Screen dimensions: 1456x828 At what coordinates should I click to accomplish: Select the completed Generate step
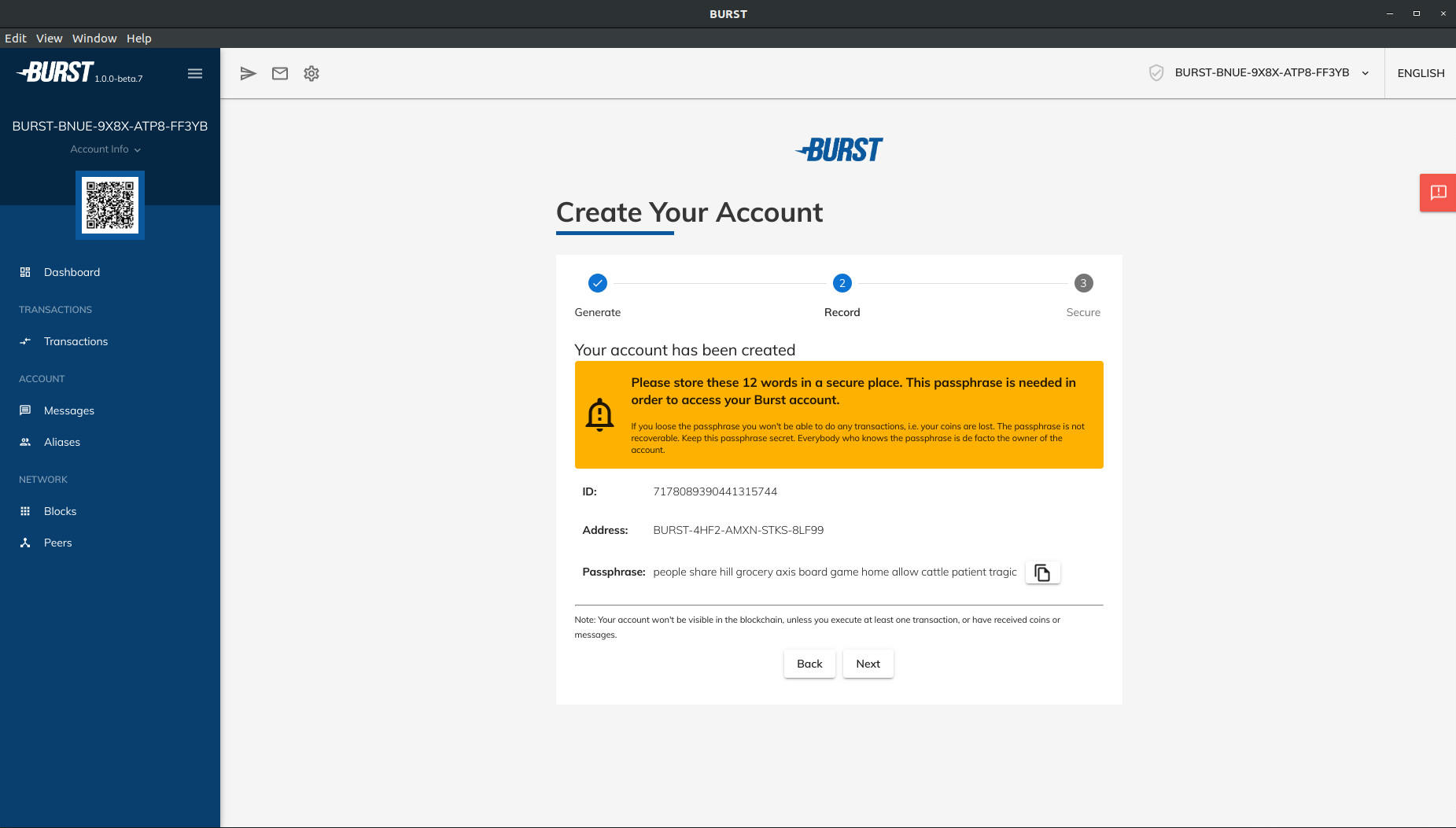598,295
